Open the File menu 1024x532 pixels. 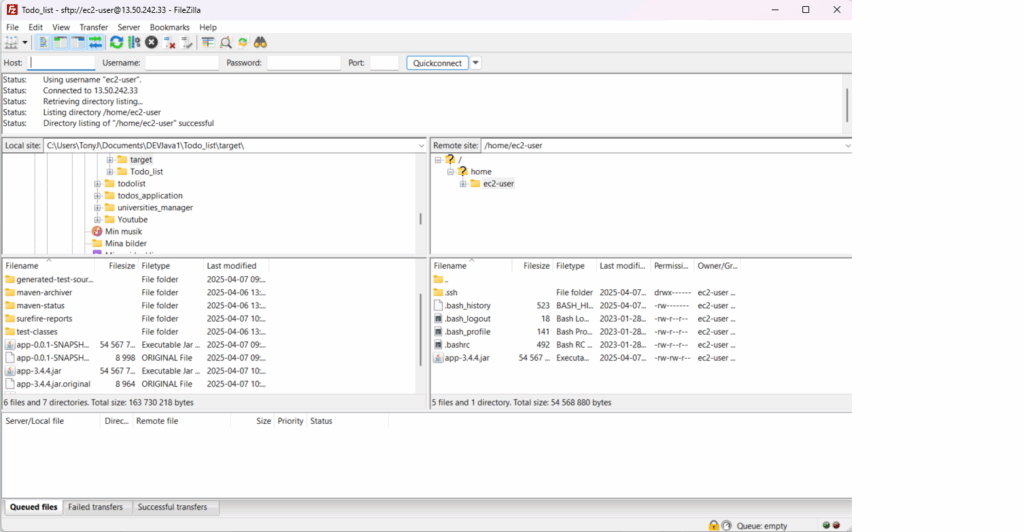point(12,27)
